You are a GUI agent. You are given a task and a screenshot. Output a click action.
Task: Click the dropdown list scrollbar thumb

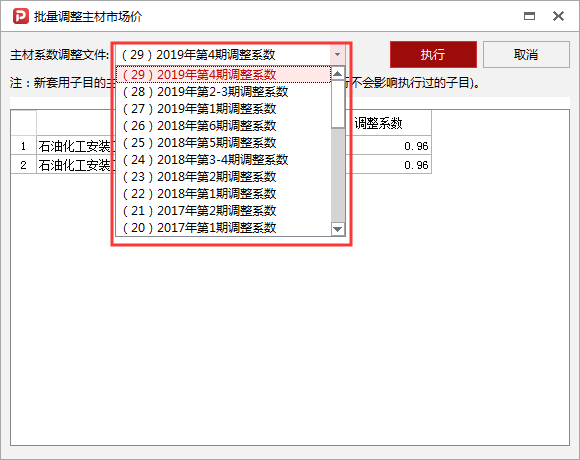click(338, 104)
